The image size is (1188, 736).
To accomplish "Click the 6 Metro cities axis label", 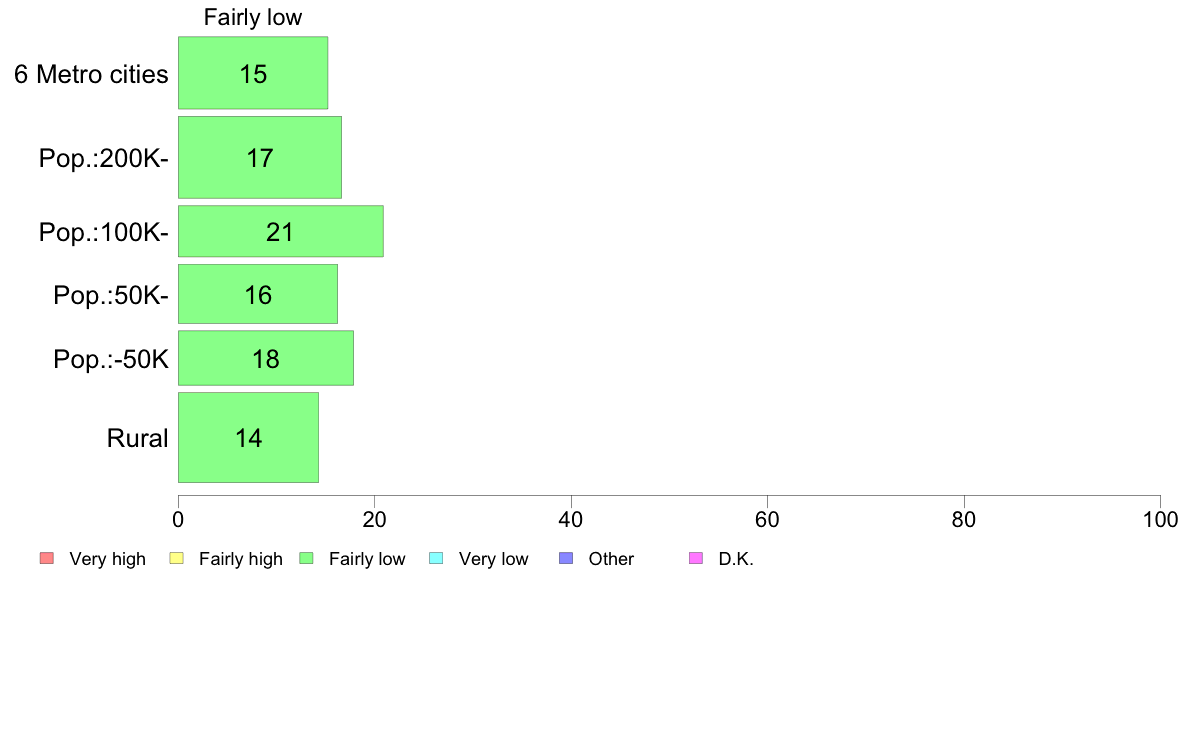I will [x=91, y=74].
